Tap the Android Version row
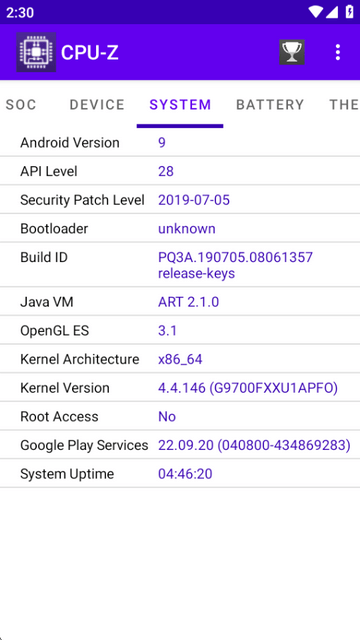Viewport: 360px width, 640px height. pyautogui.click(x=180, y=142)
